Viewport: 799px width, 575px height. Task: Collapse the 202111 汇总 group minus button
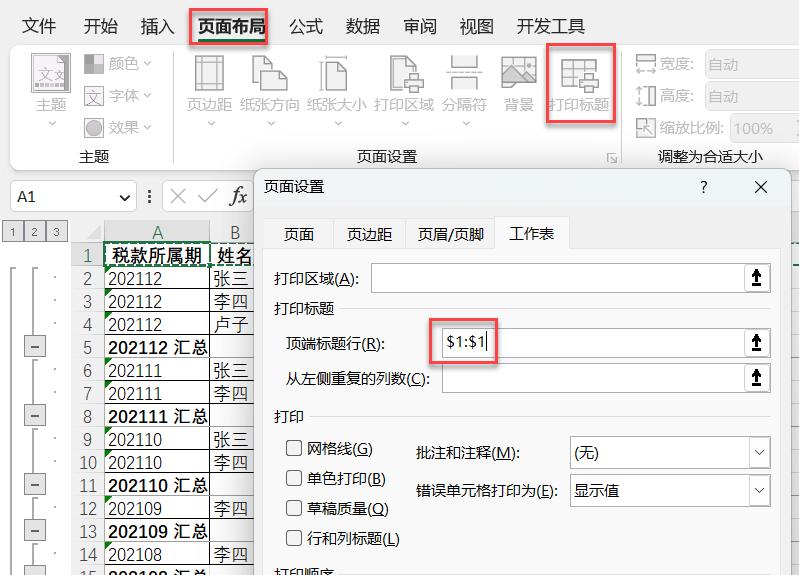coord(35,415)
